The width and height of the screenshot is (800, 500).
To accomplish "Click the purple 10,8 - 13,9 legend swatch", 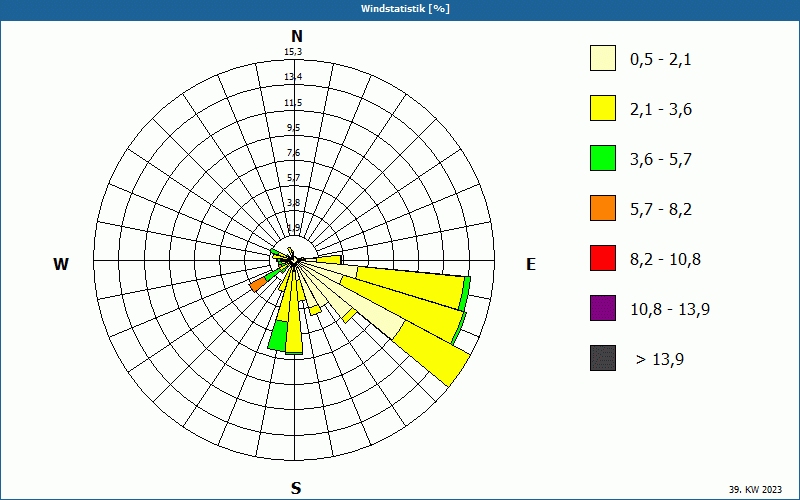I will [603, 308].
